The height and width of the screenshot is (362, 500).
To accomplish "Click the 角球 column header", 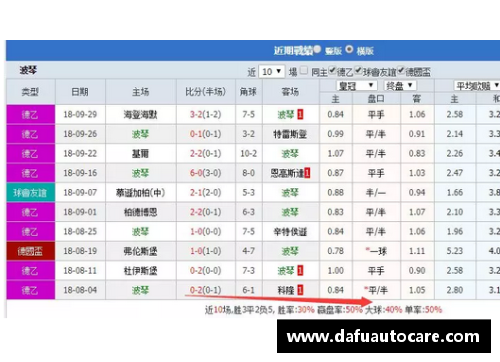I will 249,92.
